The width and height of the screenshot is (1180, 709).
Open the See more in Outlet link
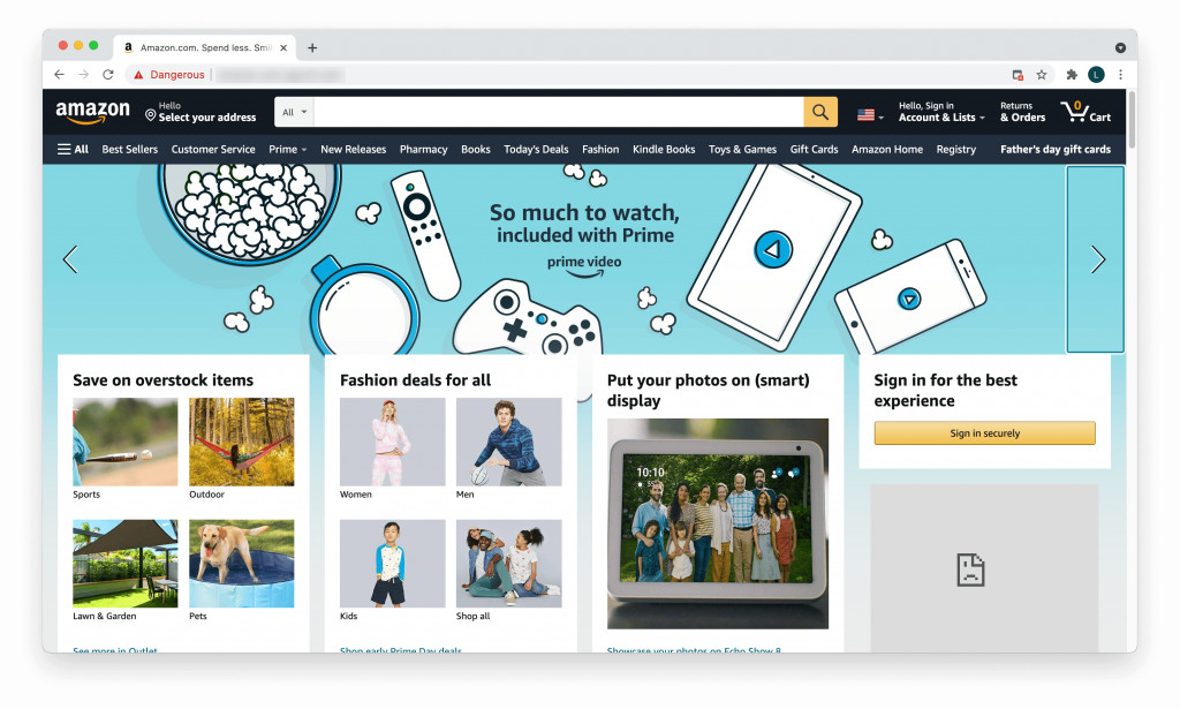click(x=117, y=651)
